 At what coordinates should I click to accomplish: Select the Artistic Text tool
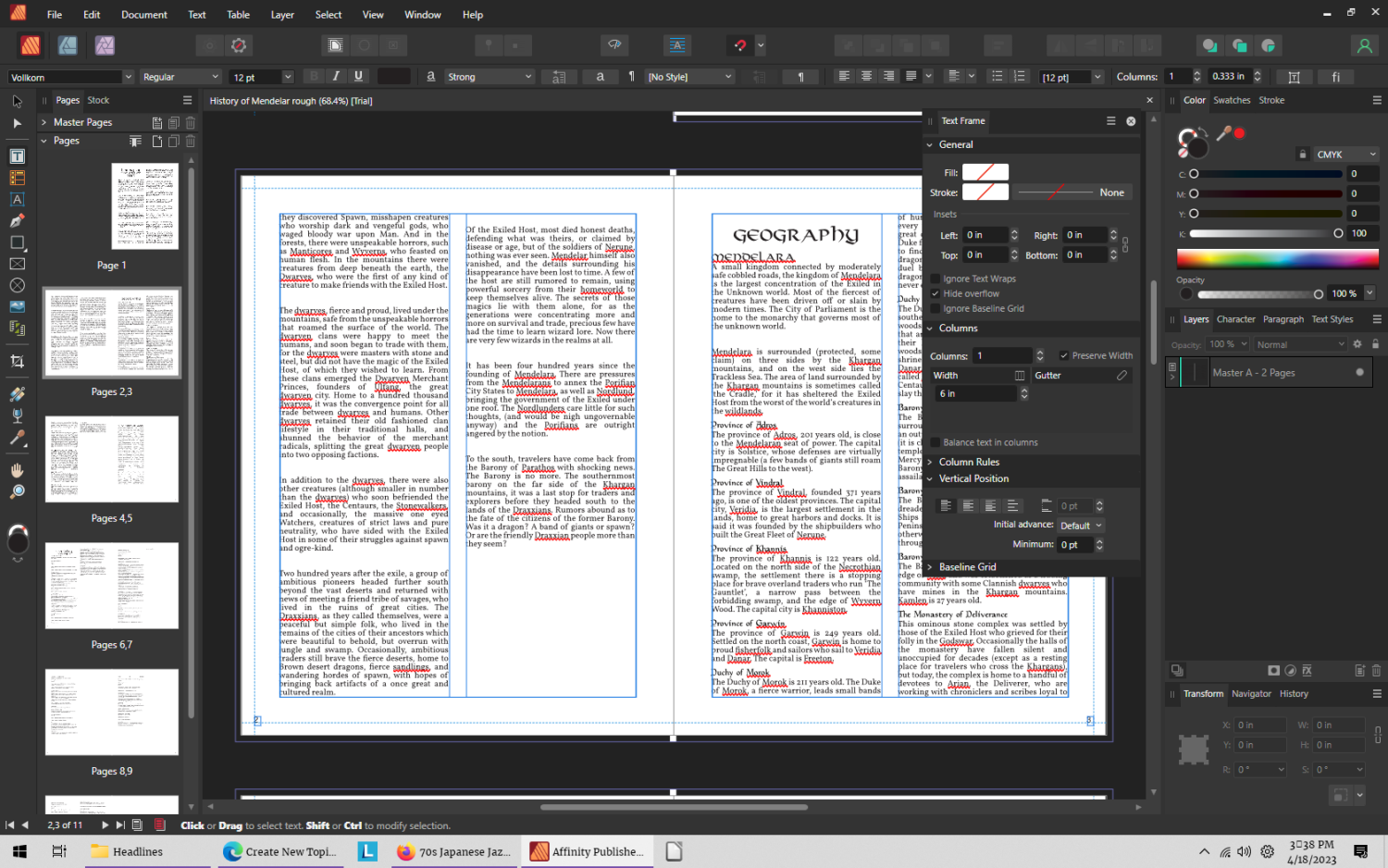coord(17,199)
